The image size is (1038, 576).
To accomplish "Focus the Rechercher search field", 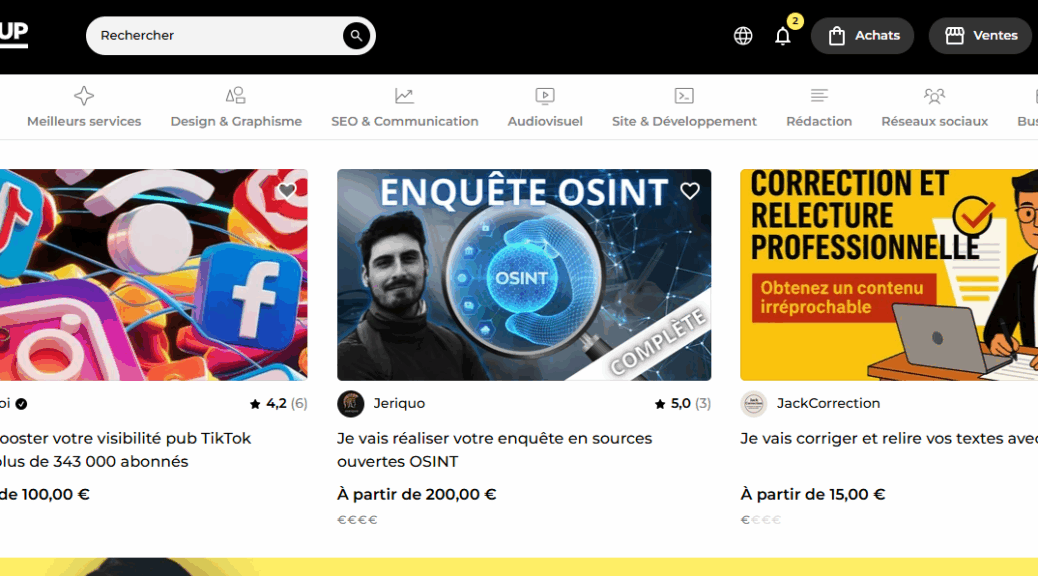I will click(x=218, y=36).
